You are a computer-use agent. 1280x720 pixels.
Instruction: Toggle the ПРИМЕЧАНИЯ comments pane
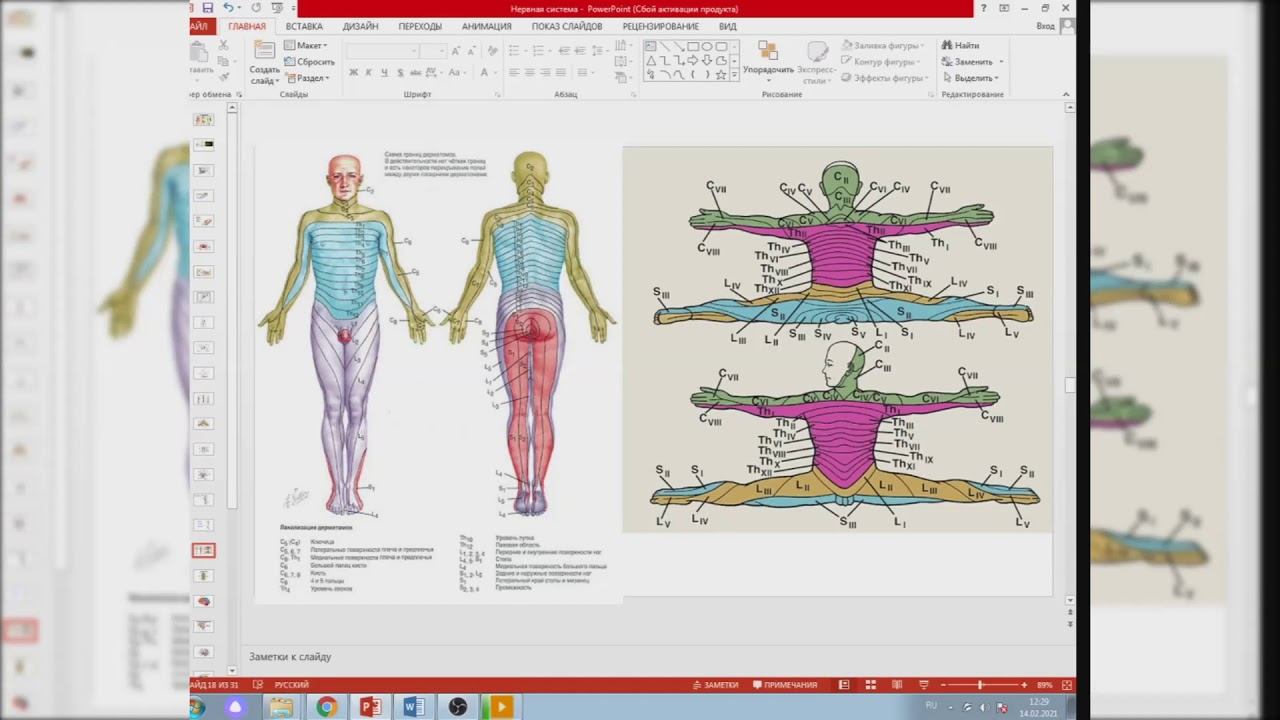(x=784, y=685)
